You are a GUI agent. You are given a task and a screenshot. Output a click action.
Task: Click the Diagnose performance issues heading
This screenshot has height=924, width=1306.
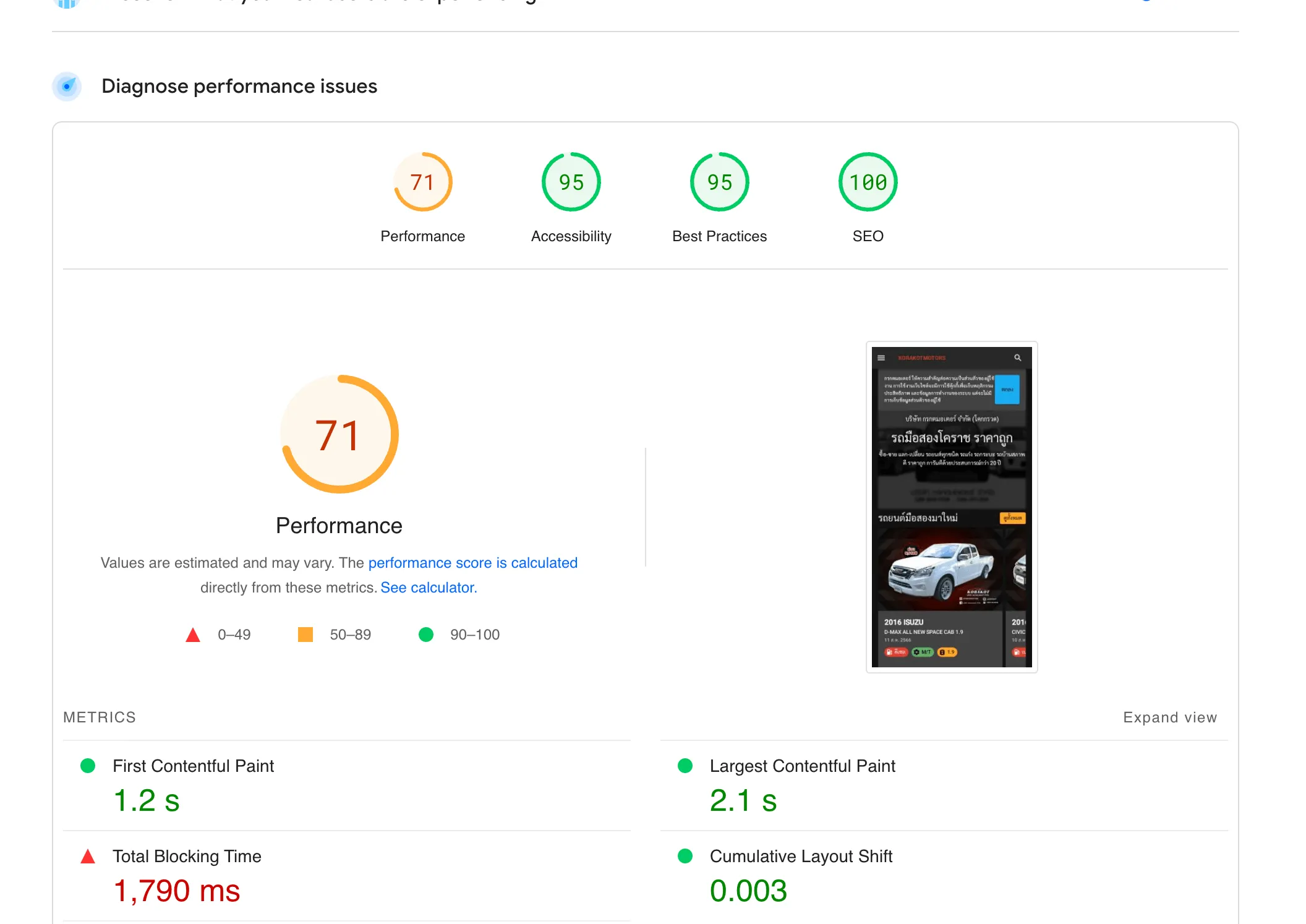click(239, 86)
